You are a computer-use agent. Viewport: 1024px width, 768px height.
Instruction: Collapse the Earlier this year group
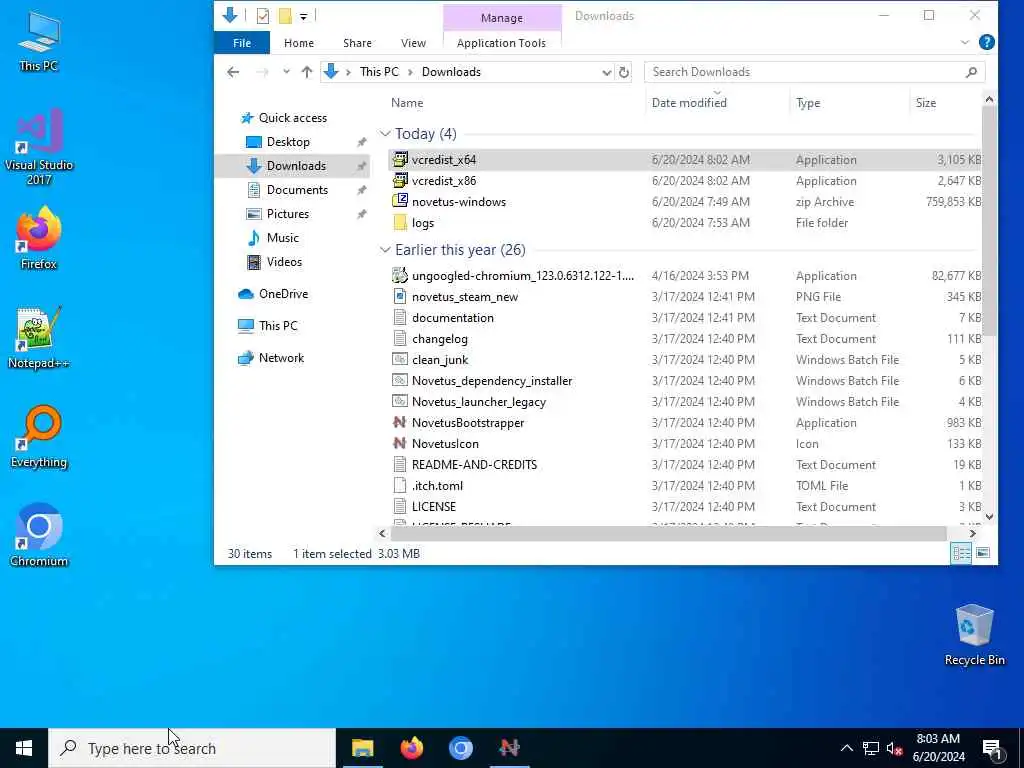(x=385, y=250)
